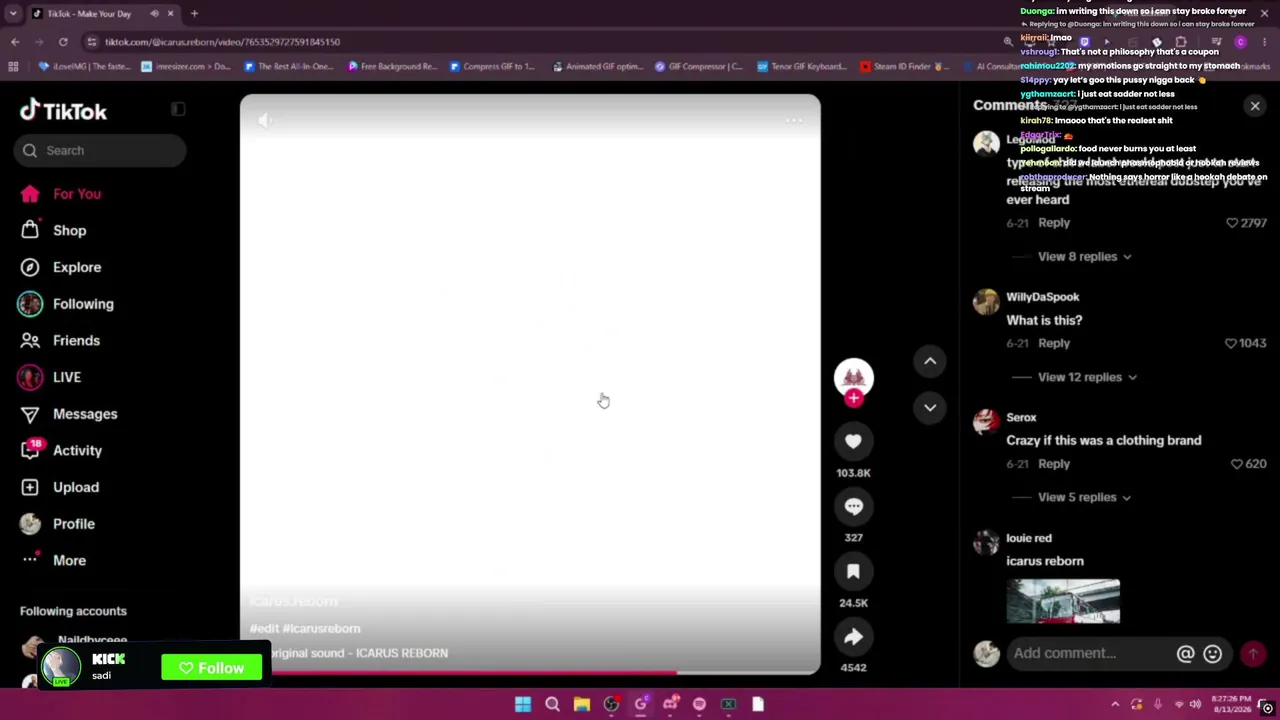The height and width of the screenshot is (720, 1280).
Task: Go to previous video up arrow
Action: click(930, 361)
